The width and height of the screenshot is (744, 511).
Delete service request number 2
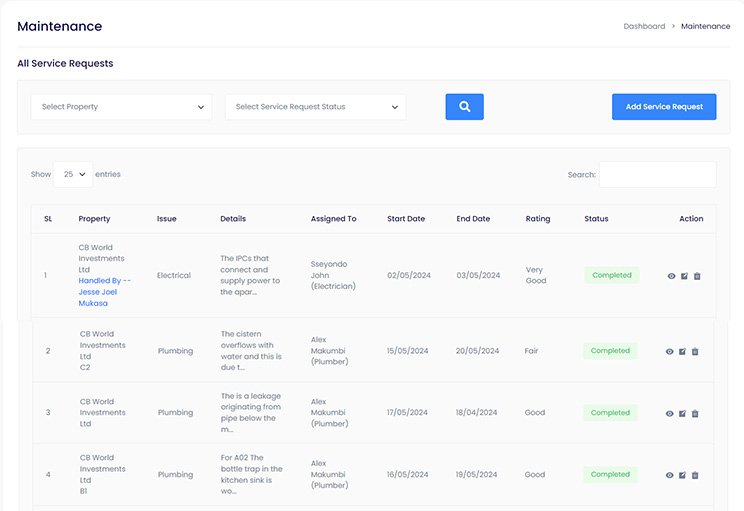click(695, 352)
